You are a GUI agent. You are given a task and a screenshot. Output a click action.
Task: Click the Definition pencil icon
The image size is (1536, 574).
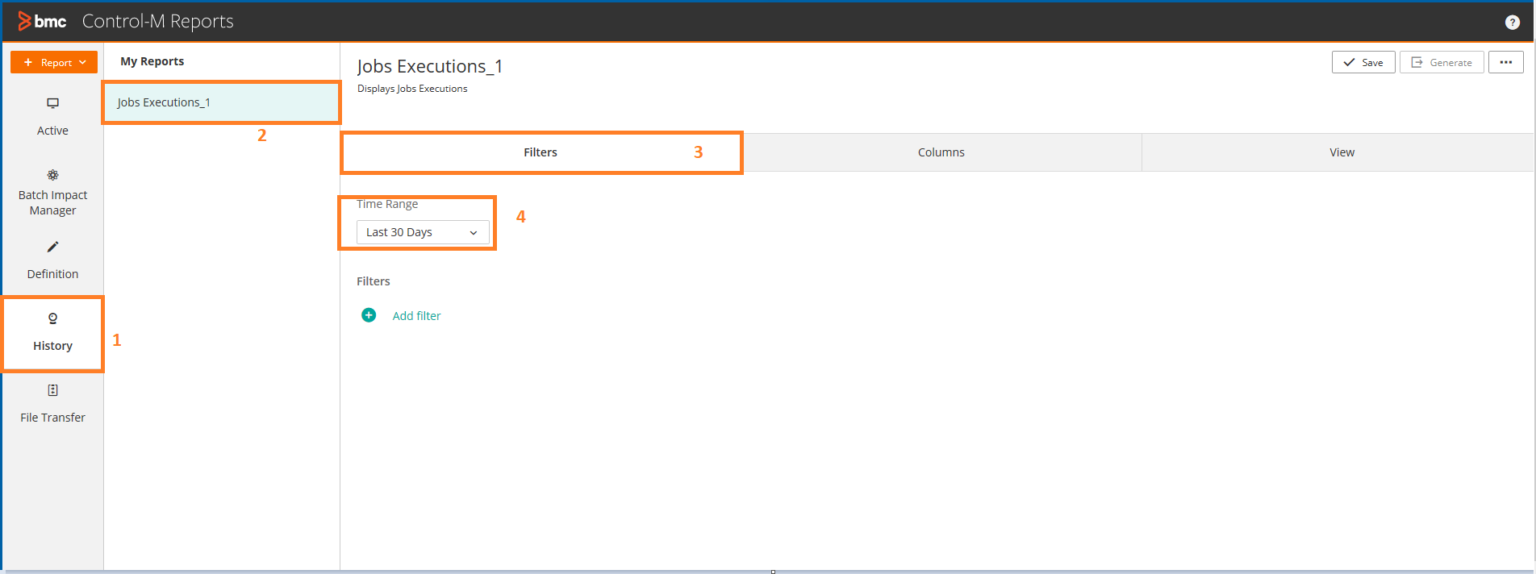53,247
